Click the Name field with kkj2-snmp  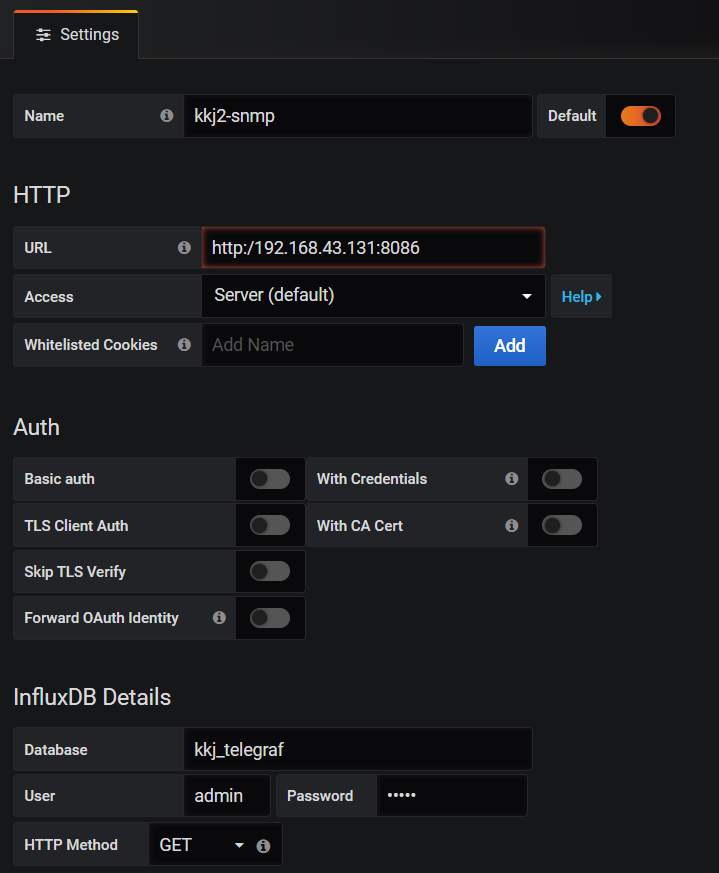coord(358,116)
